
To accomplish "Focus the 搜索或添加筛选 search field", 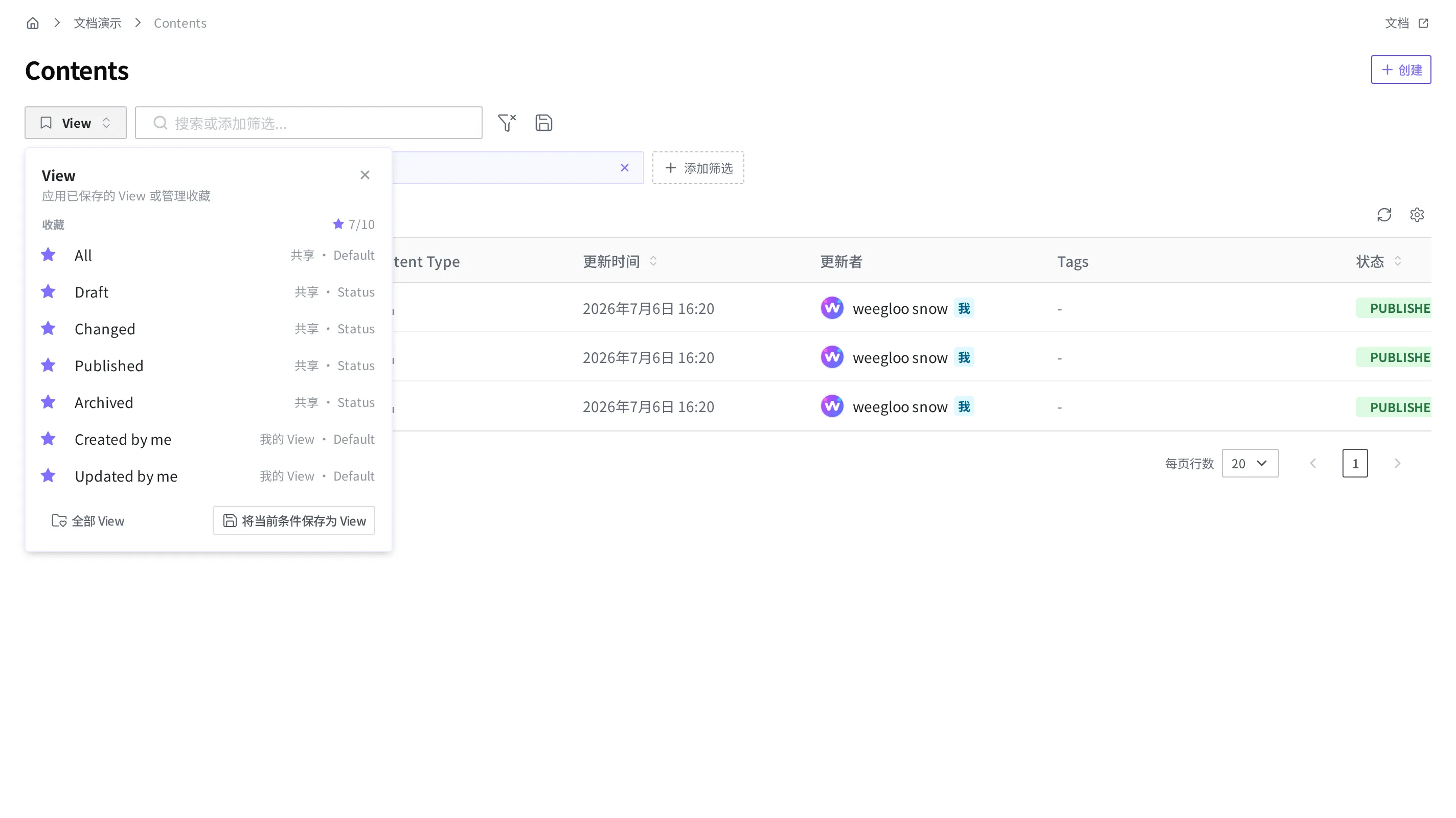I will tap(309, 123).
